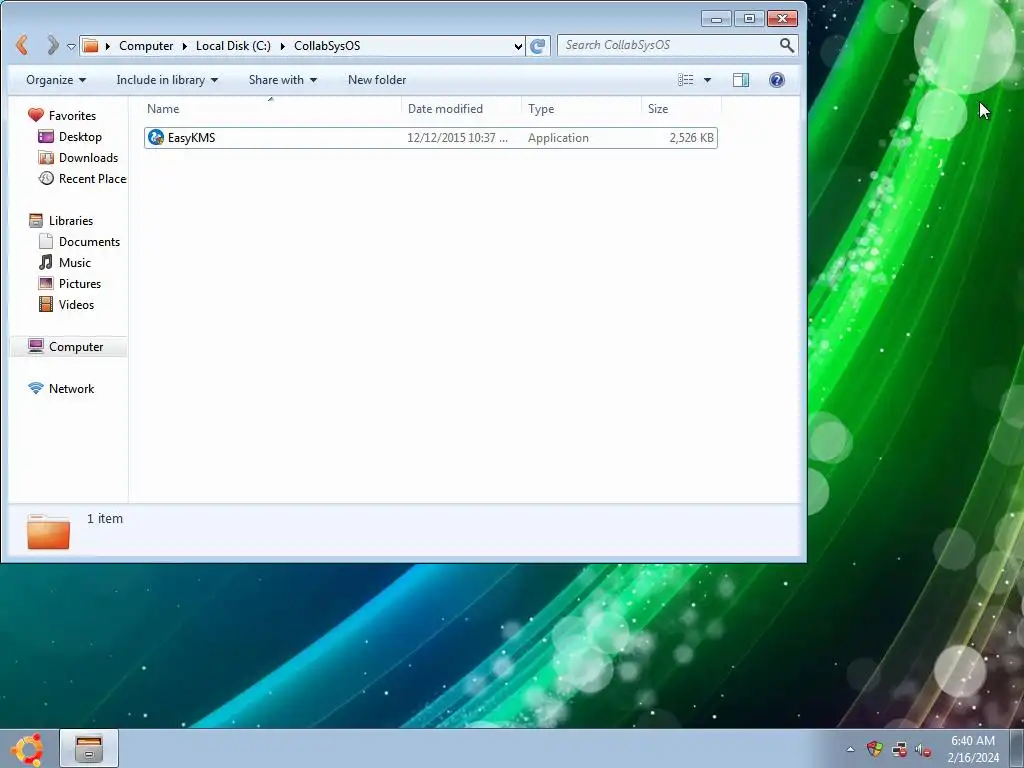Image resolution: width=1024 pixels, height=768 pixels.
Task: Select Local Disk (C:) in breadcrumb
Action: [233, 46]
